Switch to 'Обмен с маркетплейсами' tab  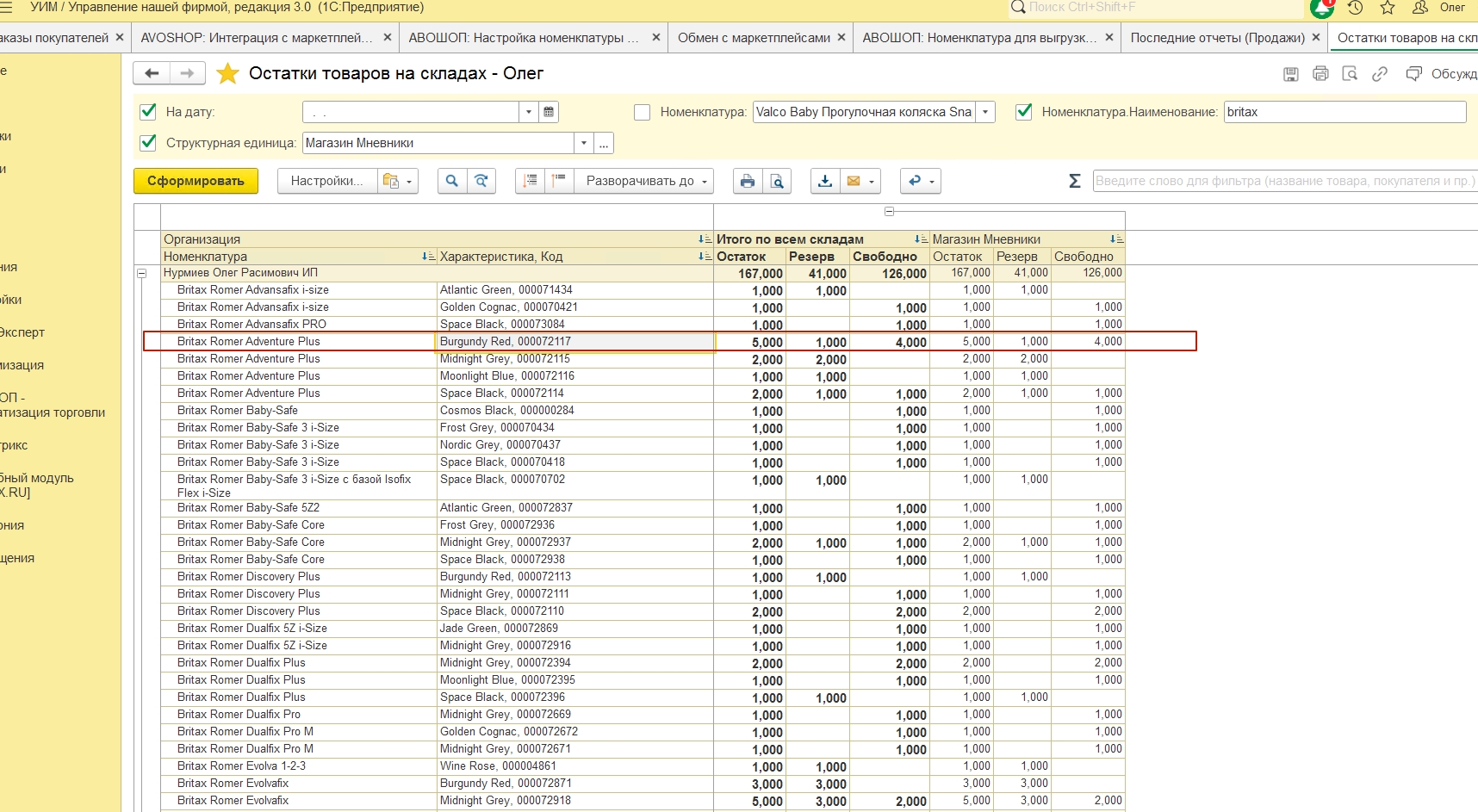(x=754, y=38)
